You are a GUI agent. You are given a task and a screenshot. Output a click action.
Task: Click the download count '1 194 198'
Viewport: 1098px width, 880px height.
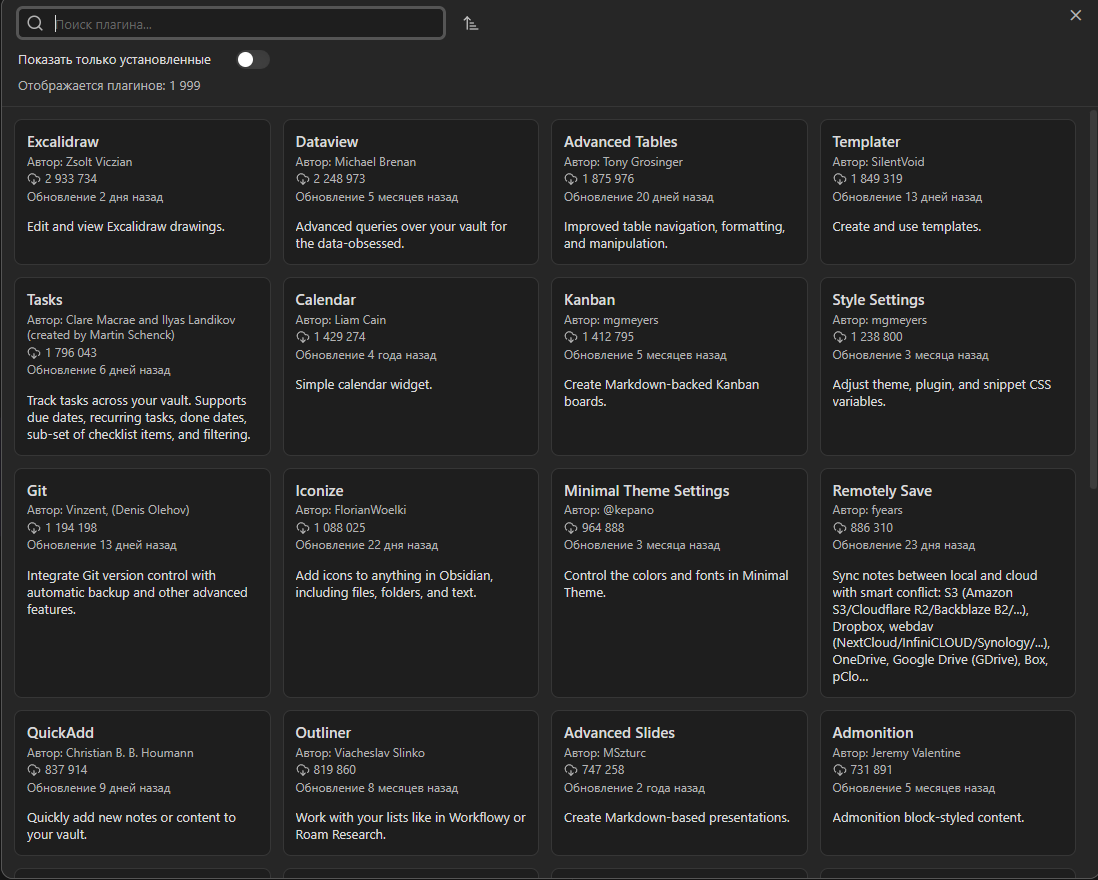point(71,528)
